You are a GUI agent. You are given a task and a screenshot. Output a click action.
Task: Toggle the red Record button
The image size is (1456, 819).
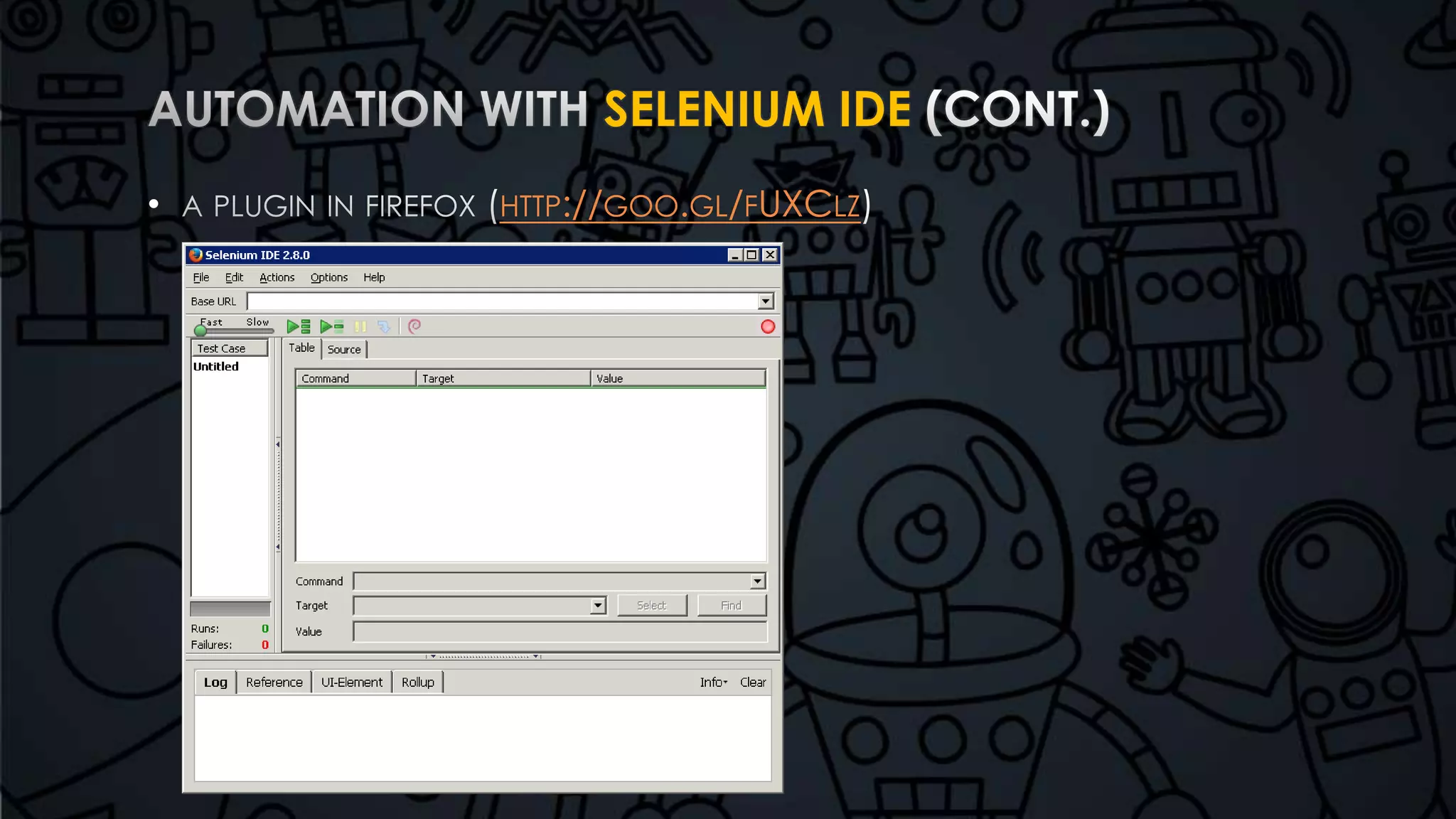(768, 326)
